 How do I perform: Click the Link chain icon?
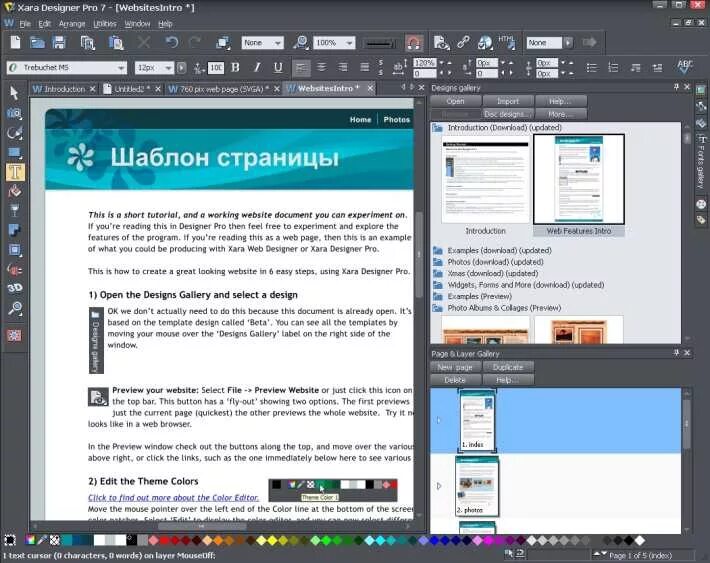[463, 43]
